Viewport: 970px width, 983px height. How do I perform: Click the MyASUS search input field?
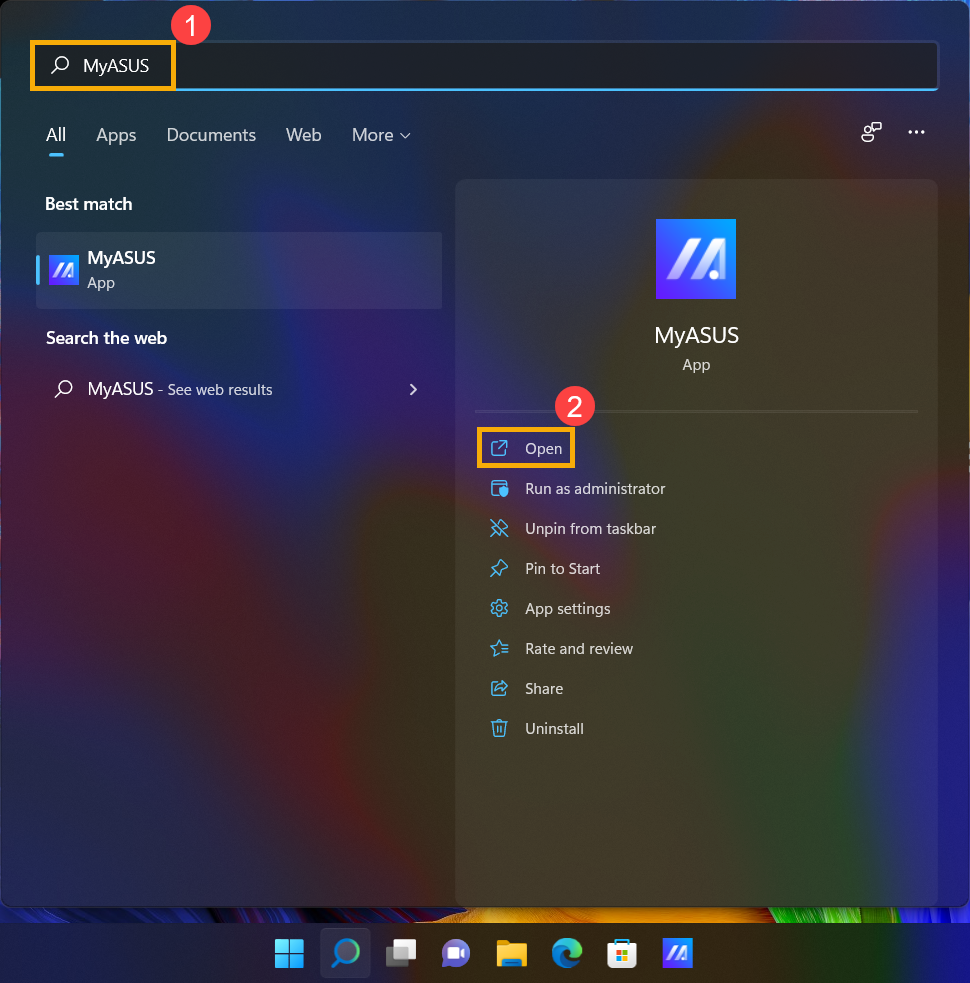click(484, 65)
